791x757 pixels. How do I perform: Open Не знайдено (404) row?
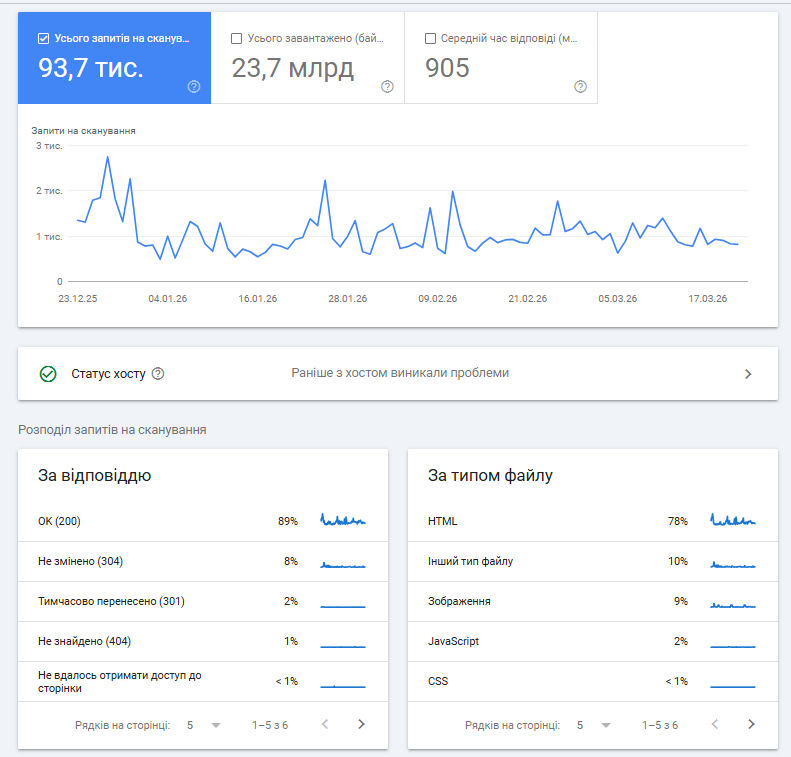[203, 642]
